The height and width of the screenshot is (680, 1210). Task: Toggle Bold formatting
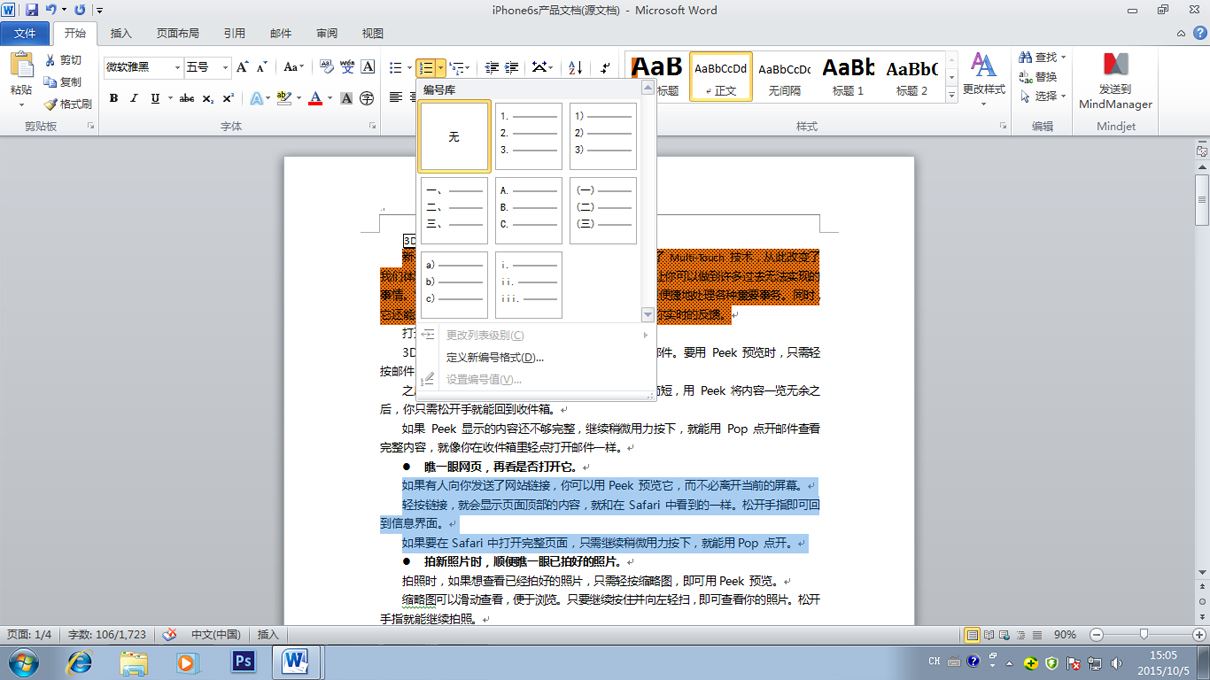coord(114,98)
